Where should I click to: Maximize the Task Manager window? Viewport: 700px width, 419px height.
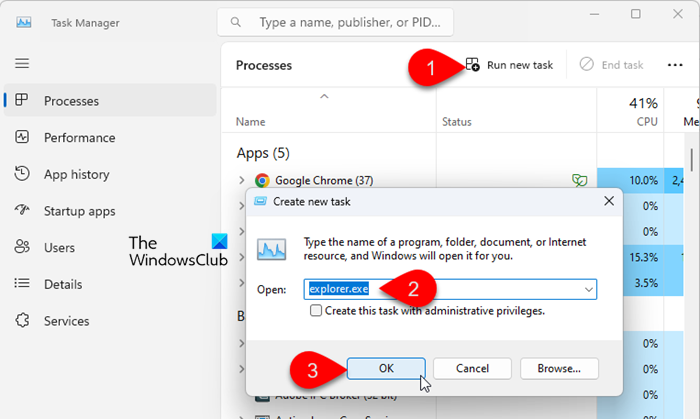pos(636,14)
